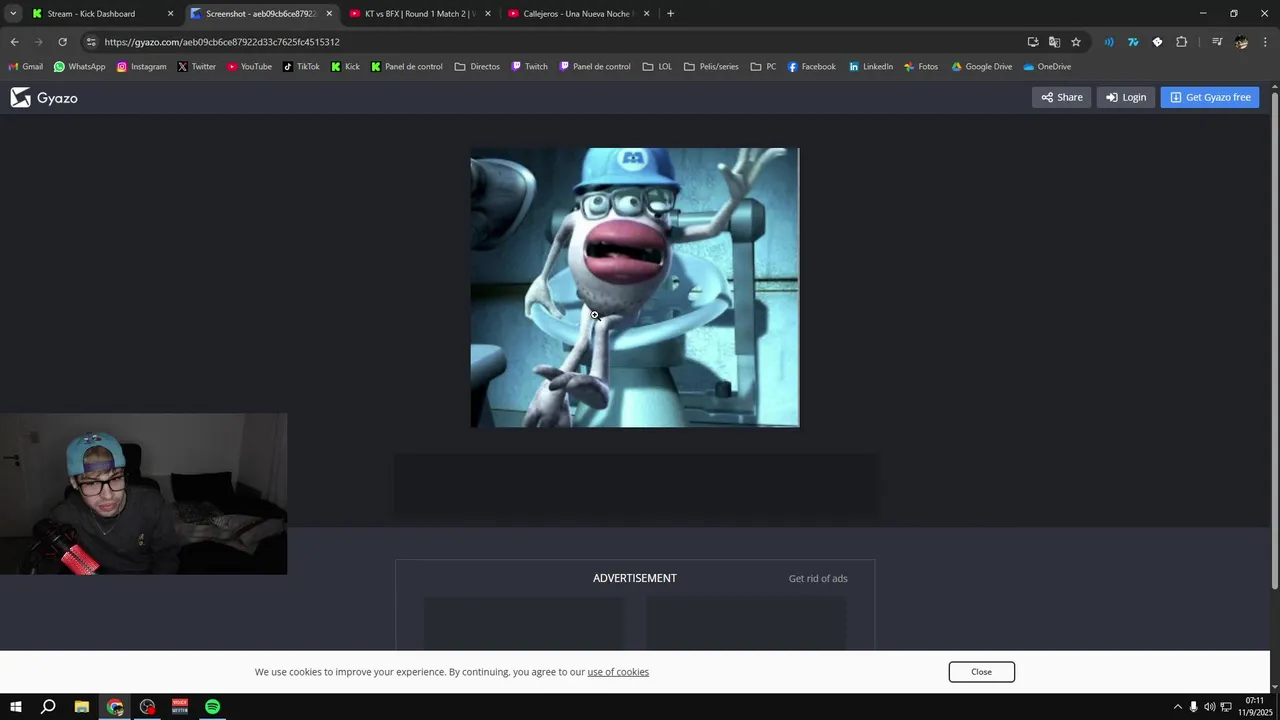The image size is (1280, 720).
Task: Open a new browser tab
Action: [x=670, y=14]
